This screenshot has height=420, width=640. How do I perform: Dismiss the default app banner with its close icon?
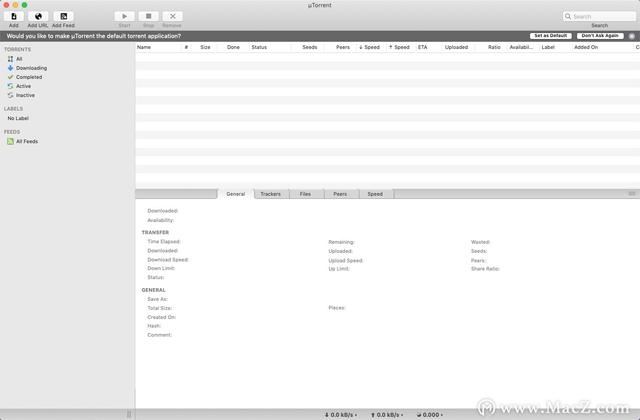[x=632, y=36]
